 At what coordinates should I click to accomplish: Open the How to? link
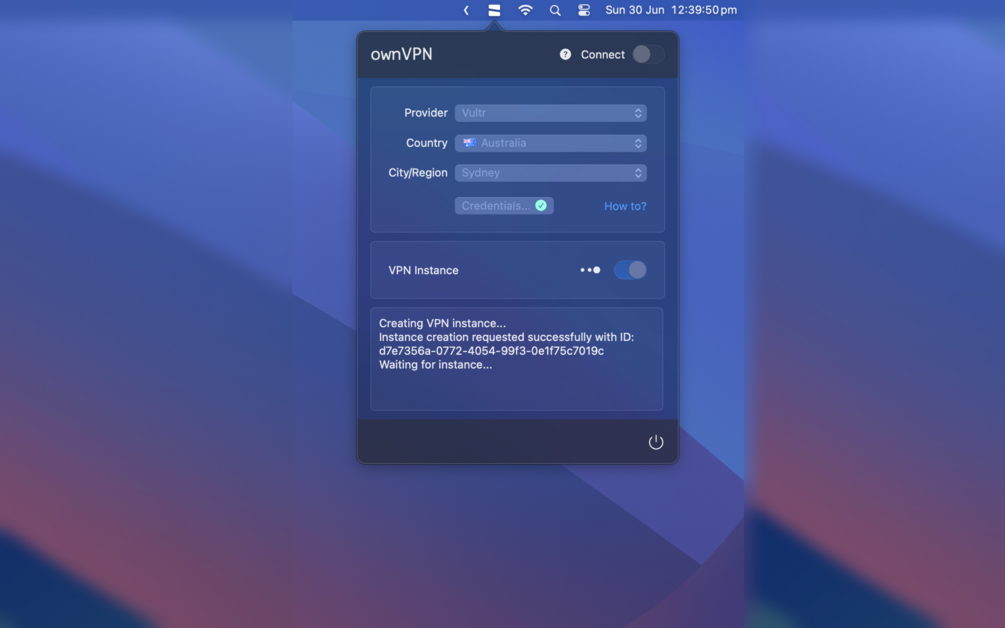(625, 206)
